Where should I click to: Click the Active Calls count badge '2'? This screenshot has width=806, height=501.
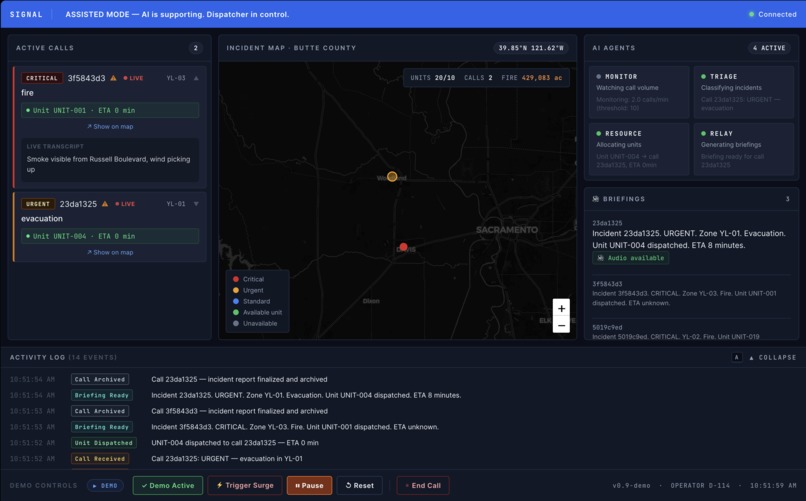(x=195, y=48)
